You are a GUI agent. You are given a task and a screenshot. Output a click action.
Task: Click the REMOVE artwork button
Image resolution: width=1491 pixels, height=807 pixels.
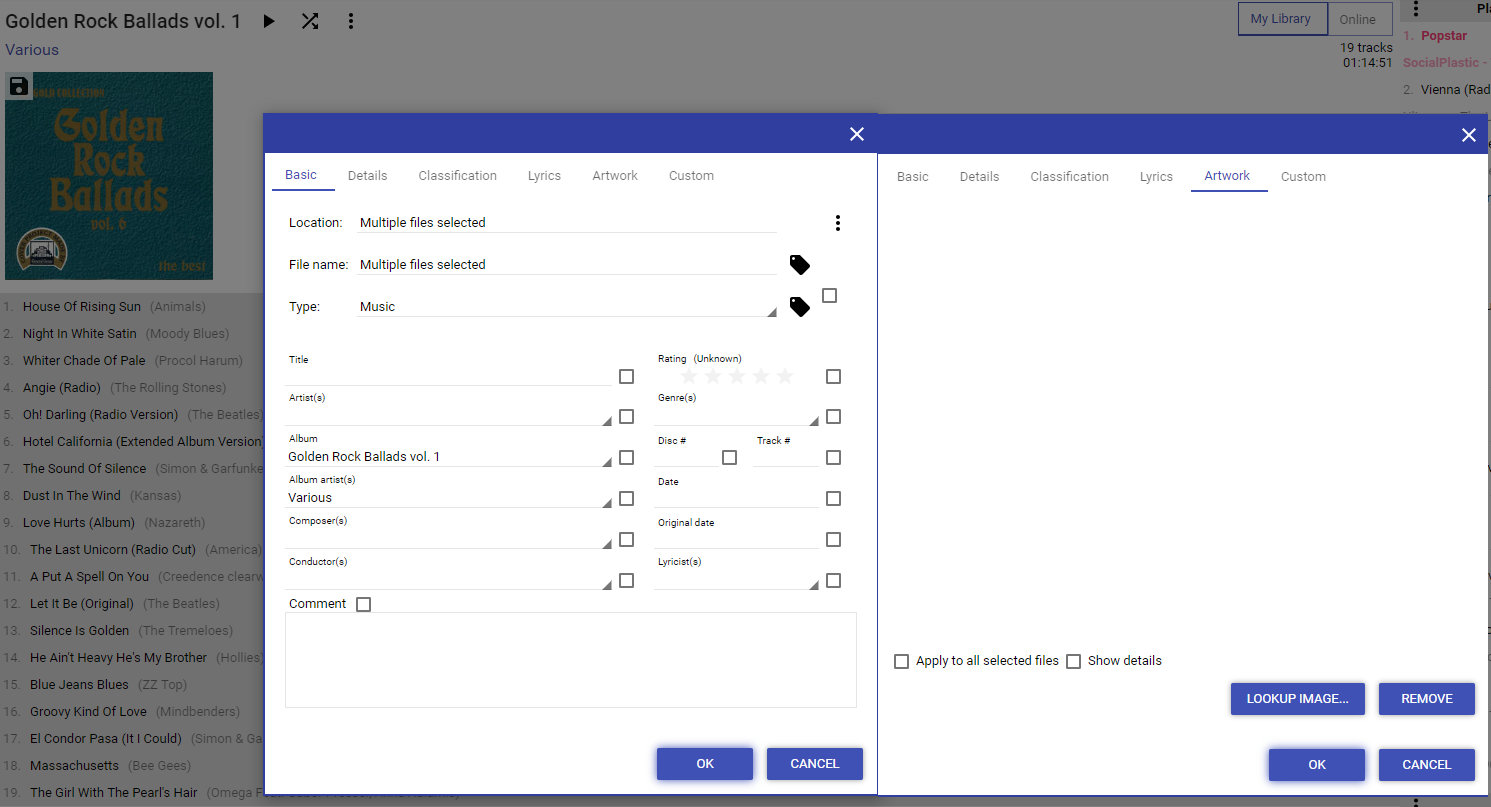(1426, 699)
